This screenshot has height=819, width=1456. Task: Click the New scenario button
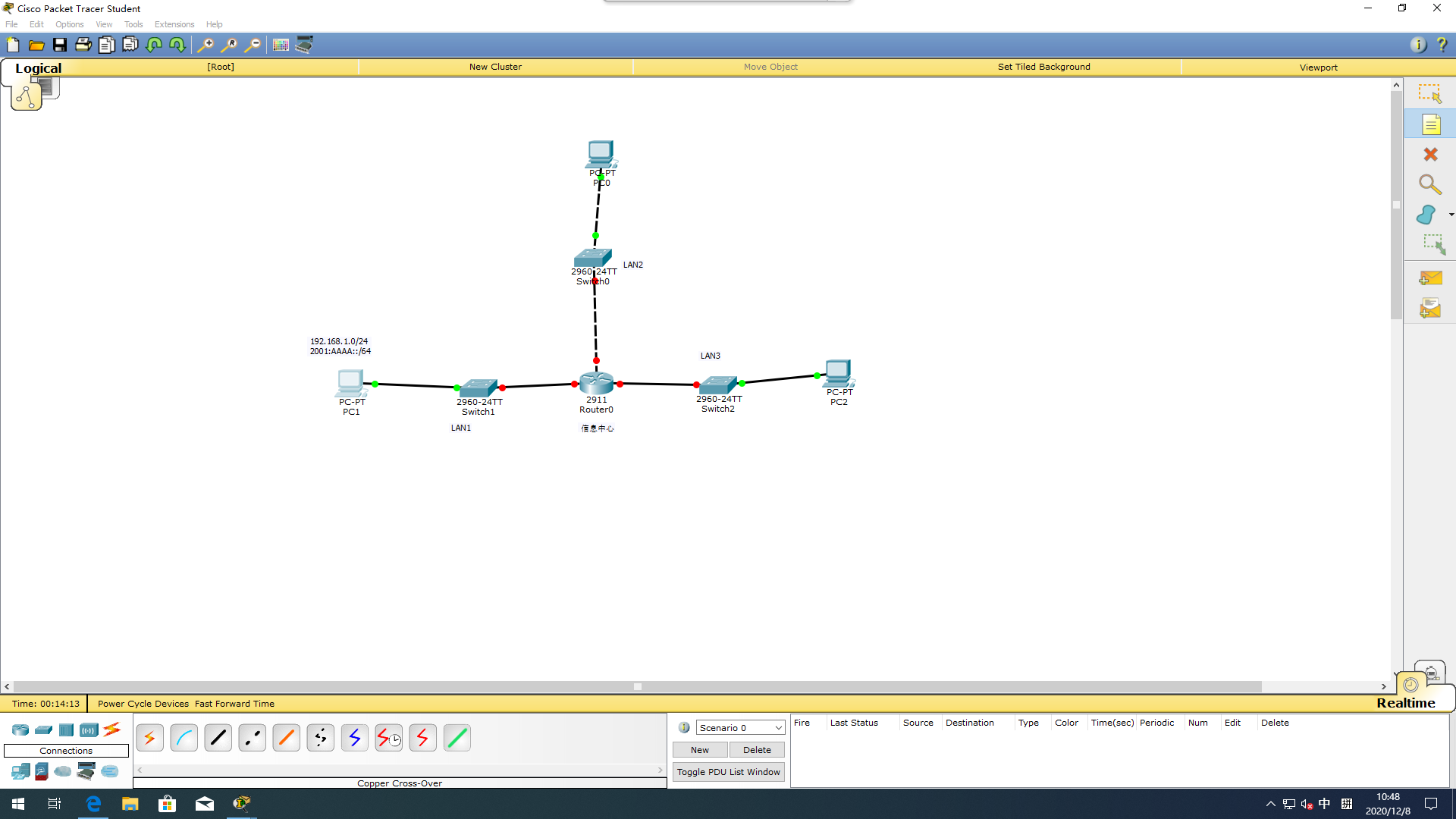point(700,749)
